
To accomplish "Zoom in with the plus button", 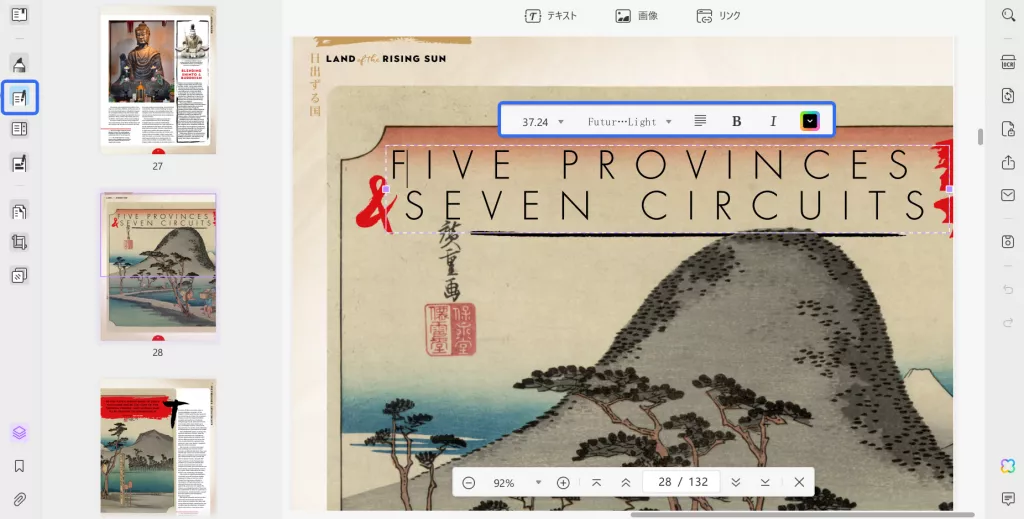I will (563, 482).
